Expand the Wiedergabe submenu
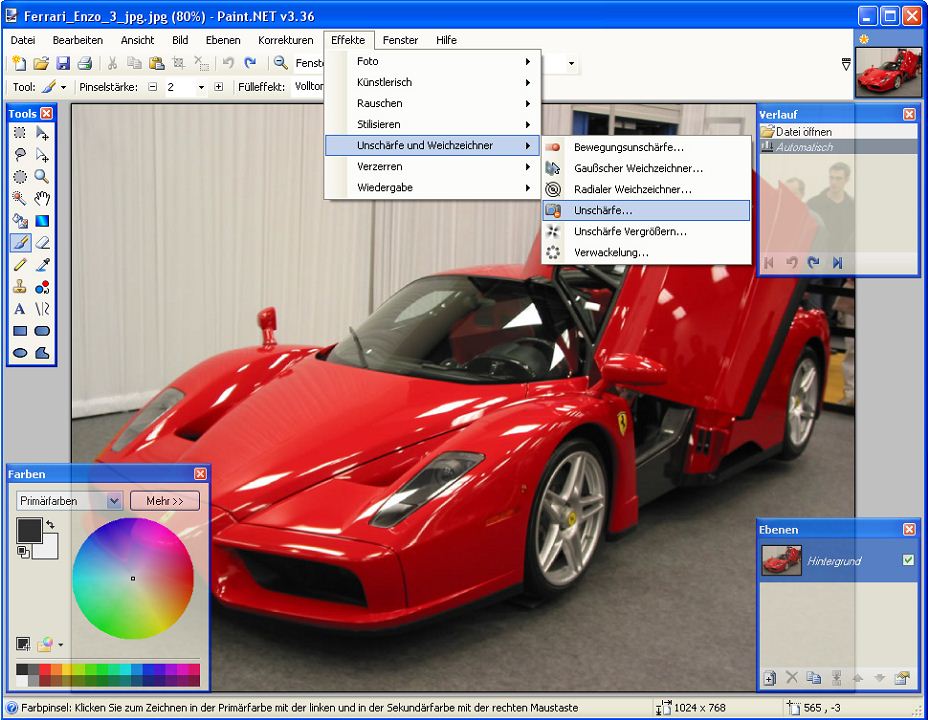928x720 pixels. (x=433, y=188)
